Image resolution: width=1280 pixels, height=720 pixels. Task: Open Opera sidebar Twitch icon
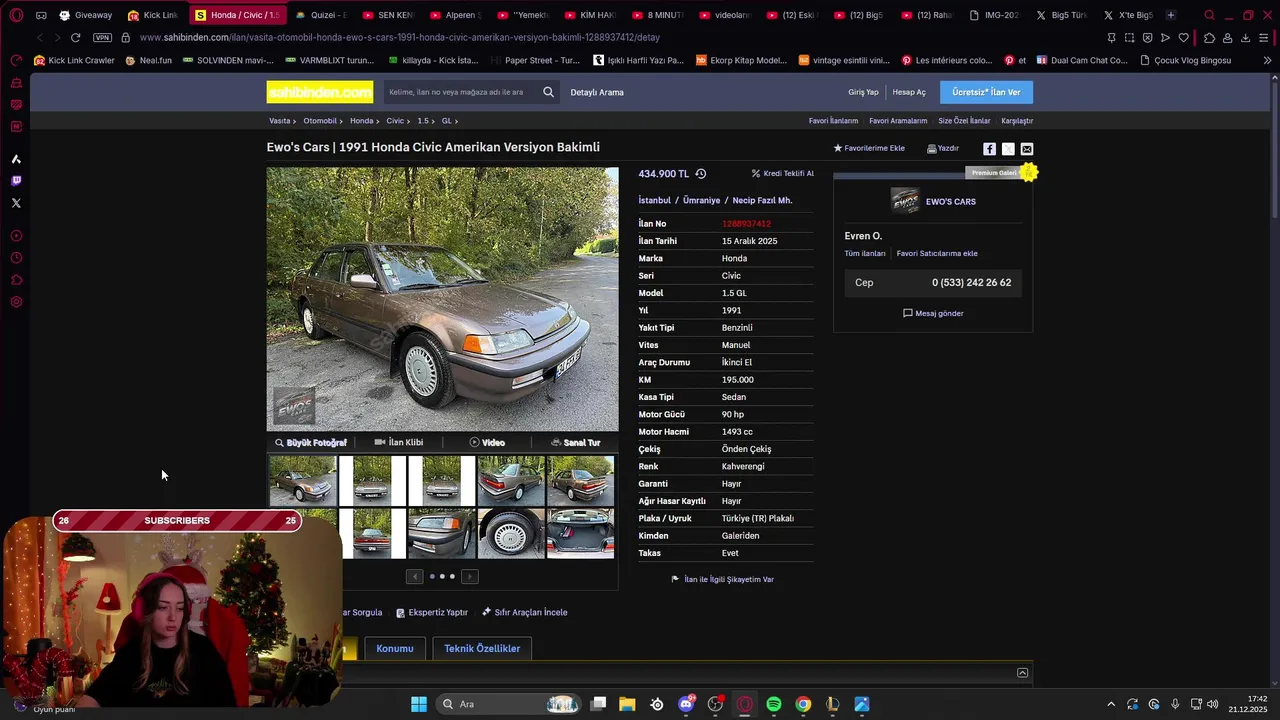click(x=16, y=181)
